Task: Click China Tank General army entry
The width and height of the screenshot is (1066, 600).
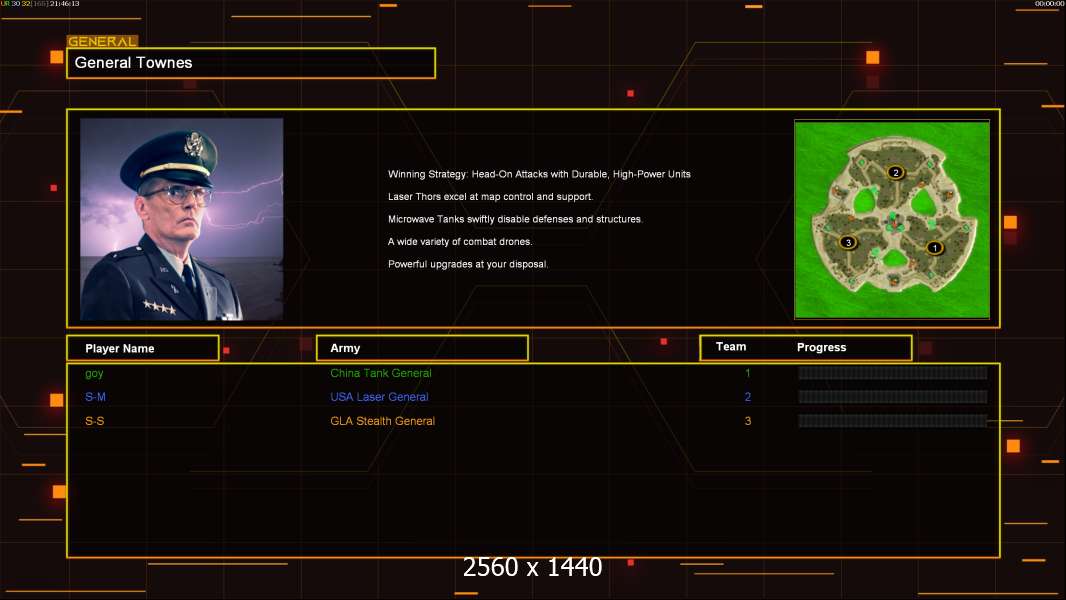Action: tap(381, 373)
